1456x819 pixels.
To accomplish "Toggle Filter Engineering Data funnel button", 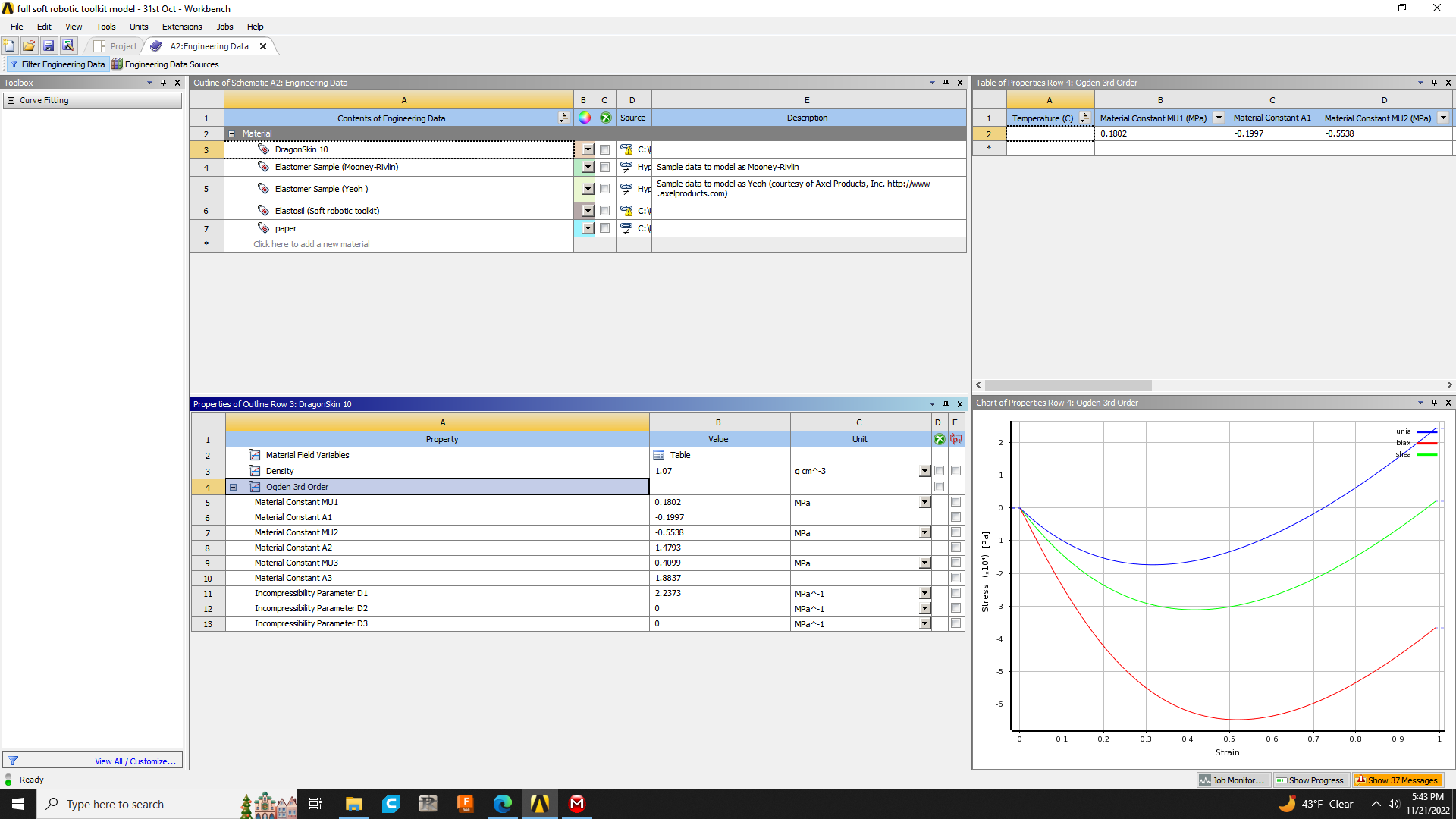I will click(x=58, y=64).
